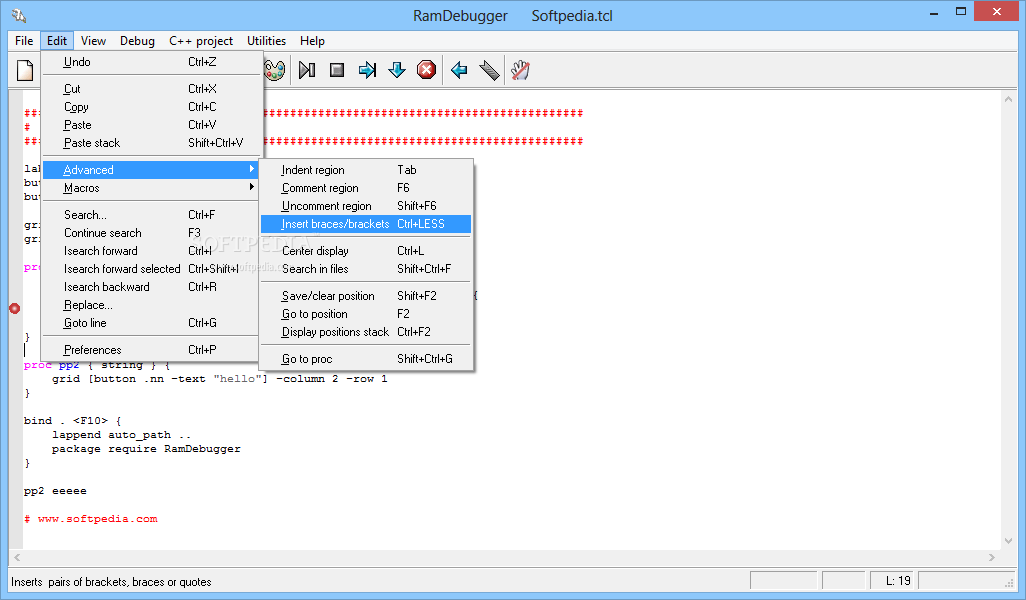Choose Go to proc entry
The width and height of the screenshot is (1026, 600).
click(366, 359)
